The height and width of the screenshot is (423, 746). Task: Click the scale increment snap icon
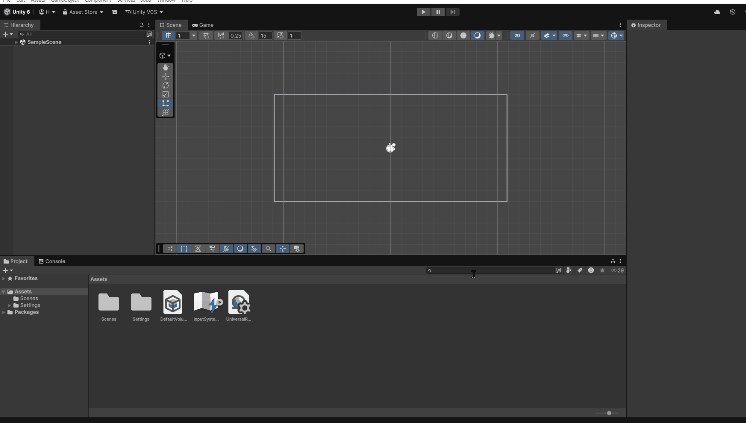(x=280, y=35)
